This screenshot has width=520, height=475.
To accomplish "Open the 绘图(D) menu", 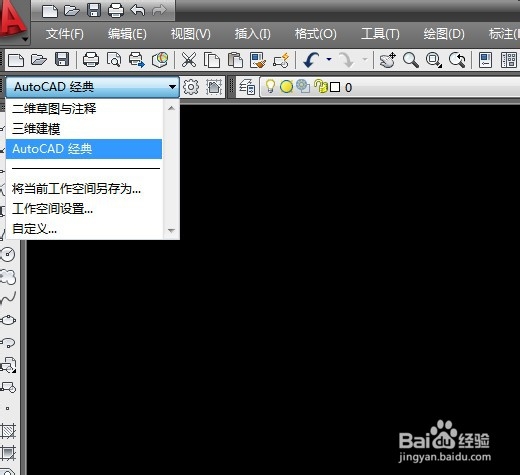I will click(444, 34).
